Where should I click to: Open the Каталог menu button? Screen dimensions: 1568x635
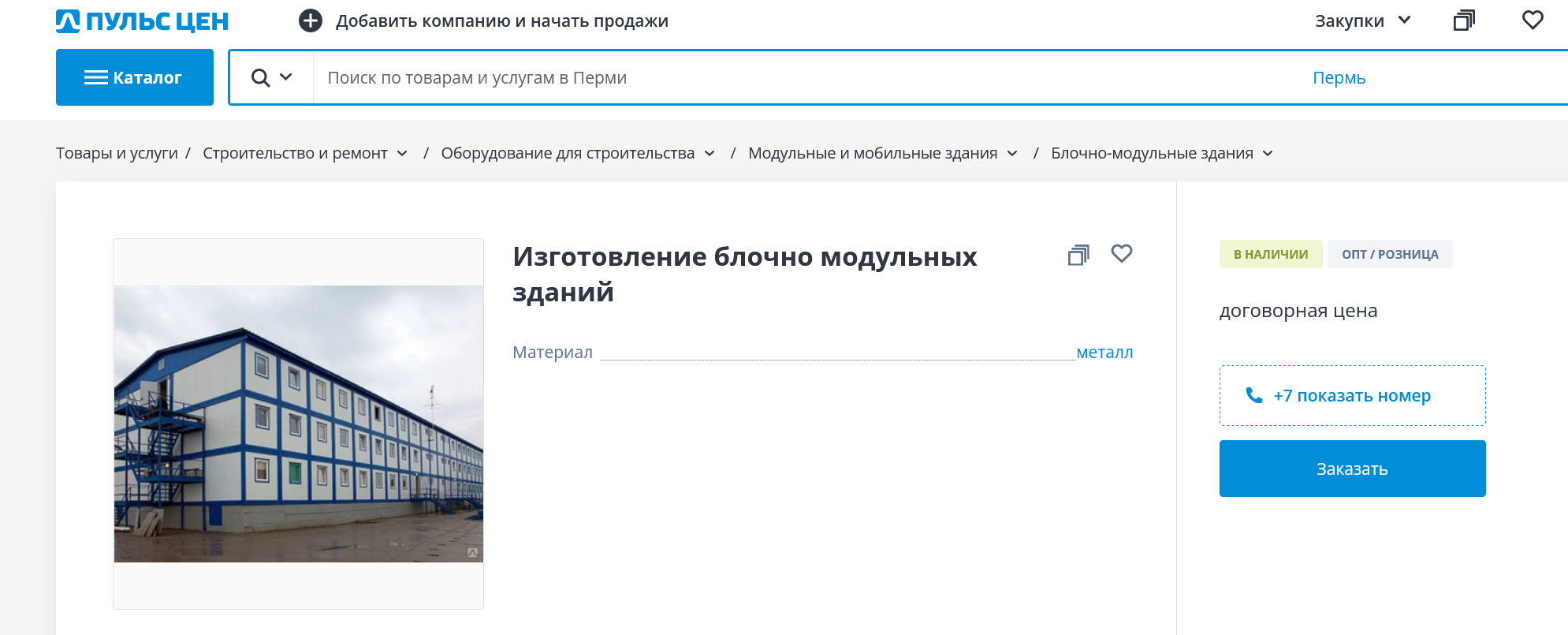135,77
